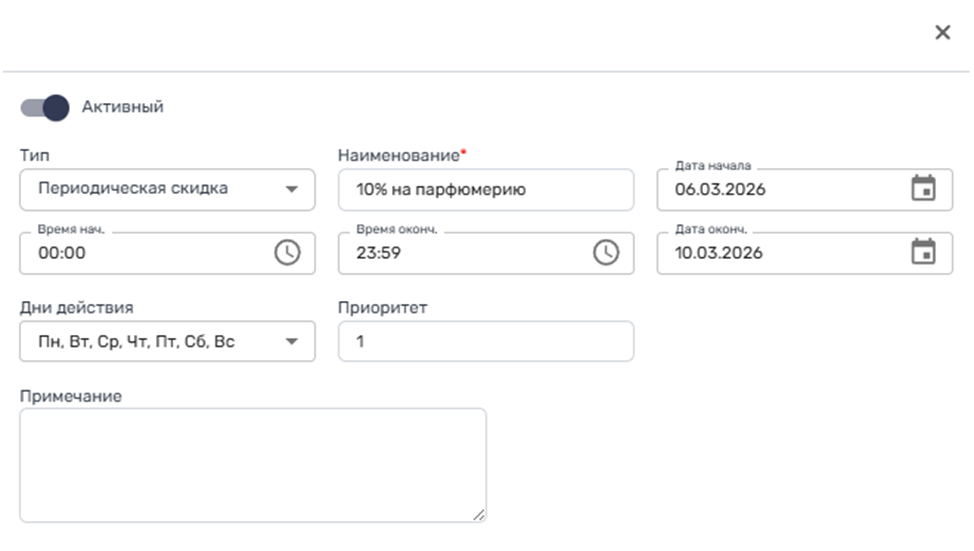Click the Примечание text area resize handle
974x551 pixels.
479,515
